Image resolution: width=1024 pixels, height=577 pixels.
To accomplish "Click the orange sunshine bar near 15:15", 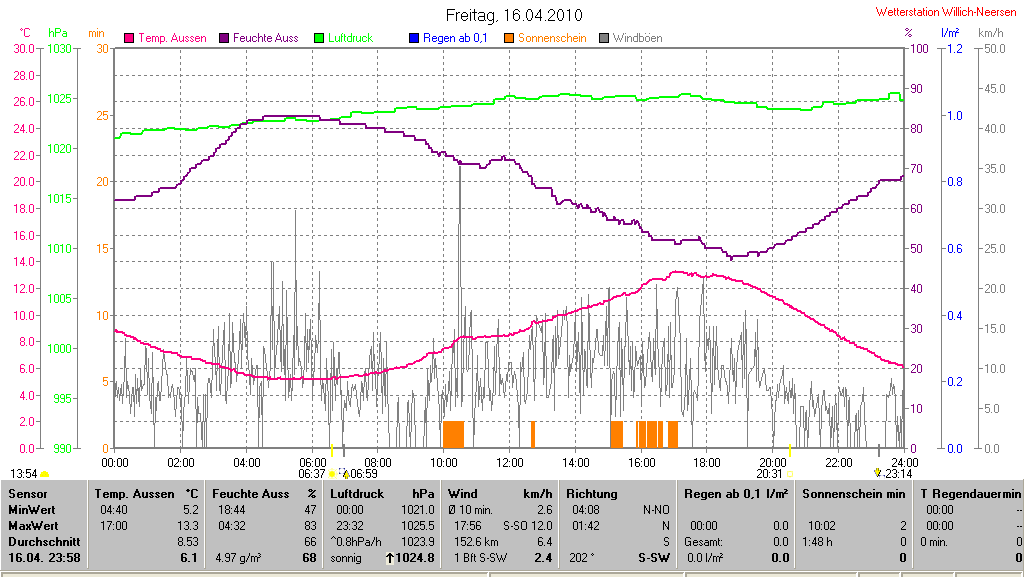I will (616, 435).
